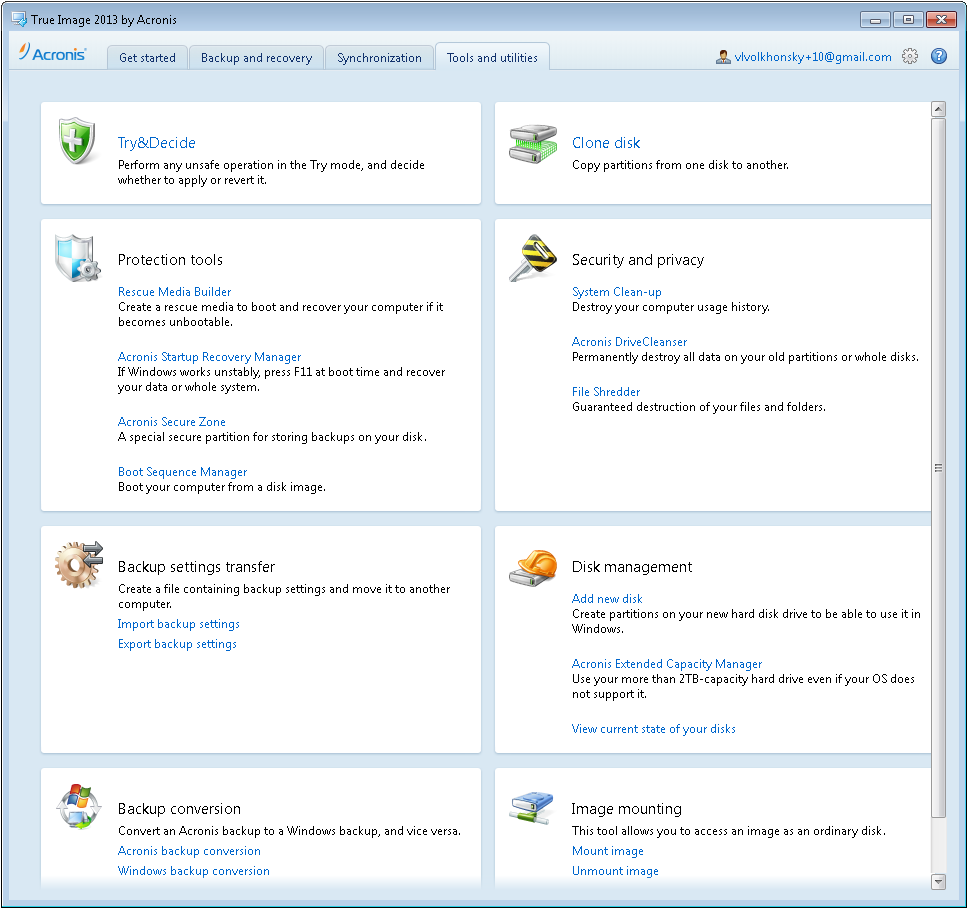969x909 pixels.
Task: Open System Clean-up
Action: point(617,292)
